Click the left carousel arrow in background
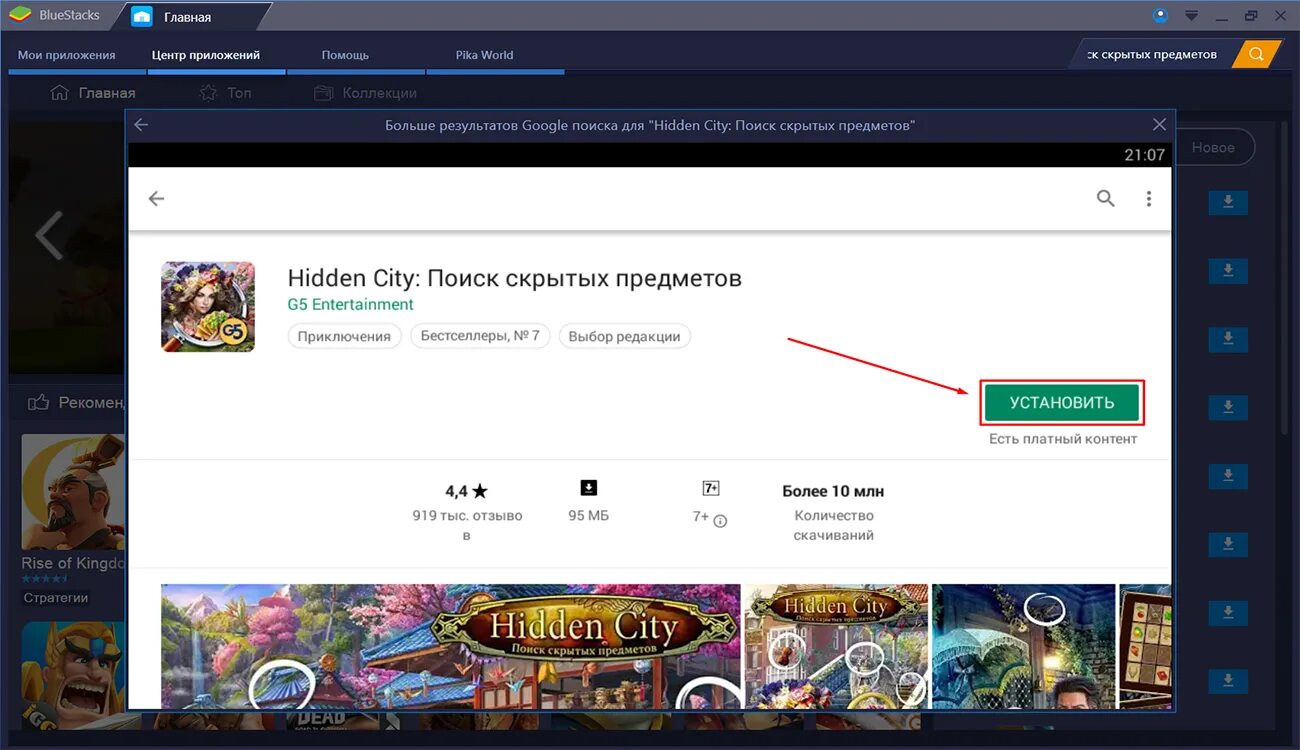The height and width of the screenshot is (750, 1300). (x=48, y=236)
